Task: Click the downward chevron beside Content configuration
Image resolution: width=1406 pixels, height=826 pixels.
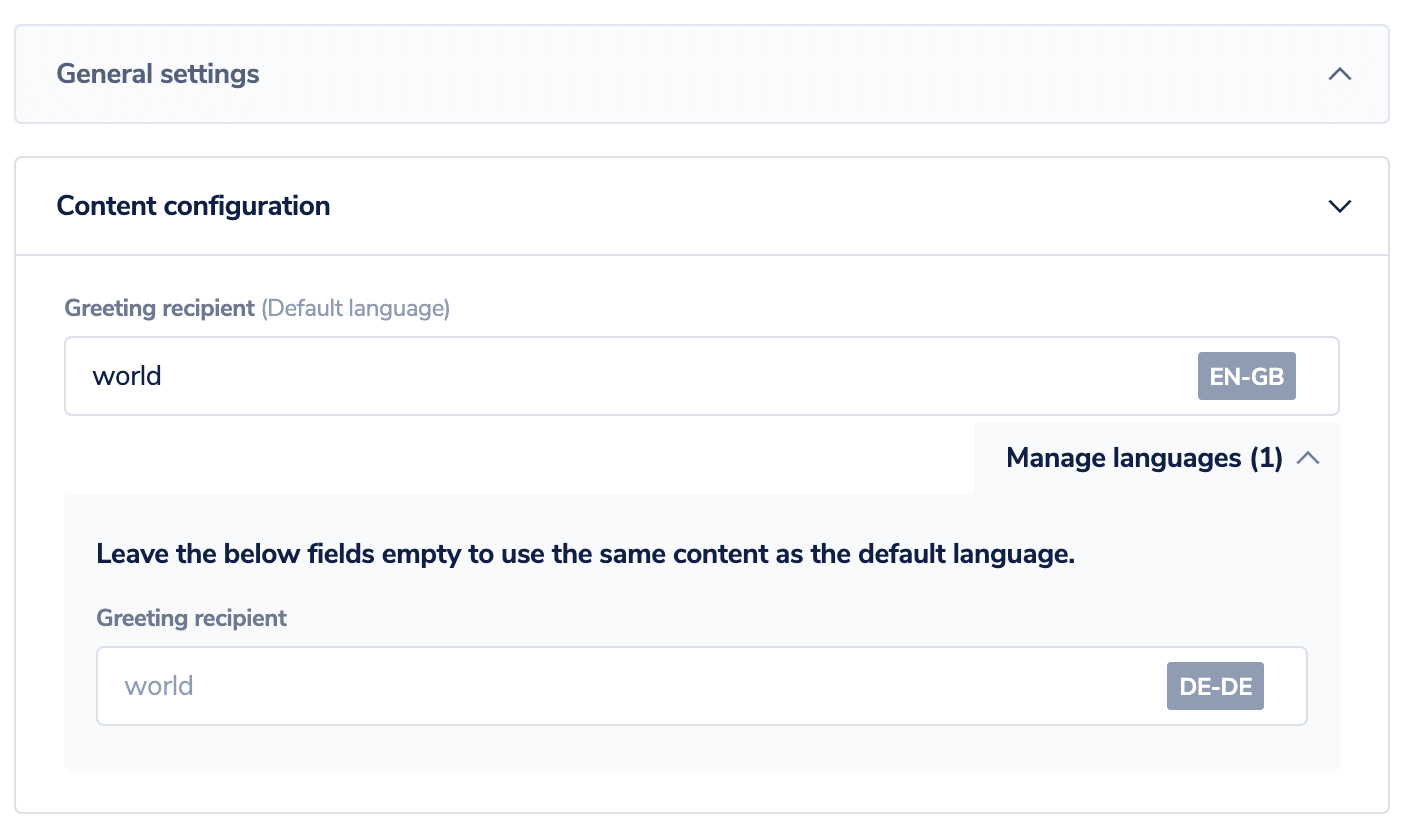Action: [1340, 206]
